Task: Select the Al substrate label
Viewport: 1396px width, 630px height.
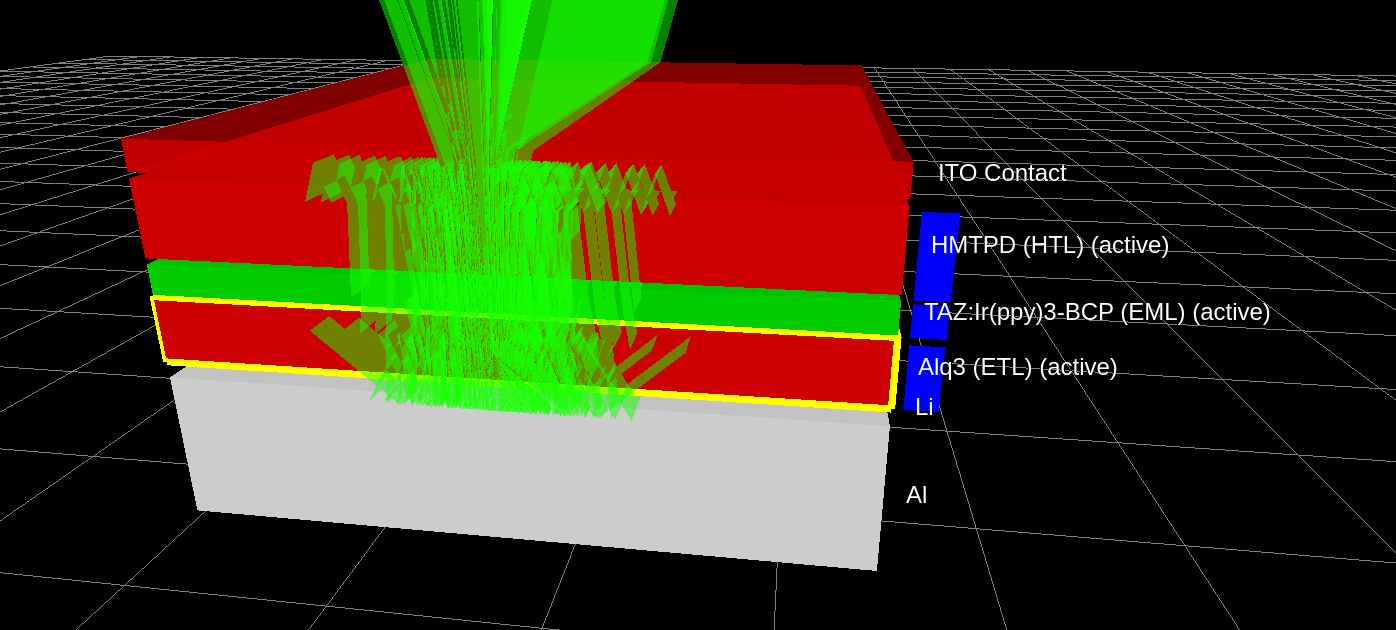Action: (x=916, y=493)
